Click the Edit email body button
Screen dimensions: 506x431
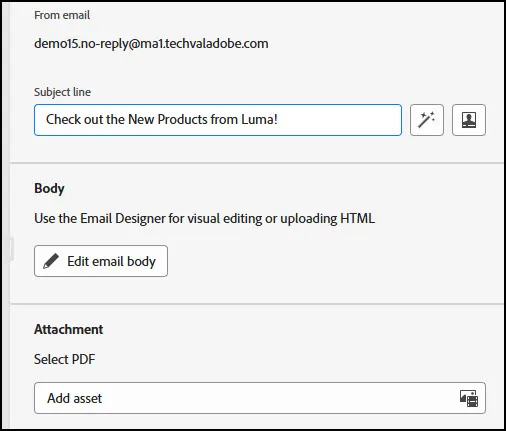coord(101,261)
